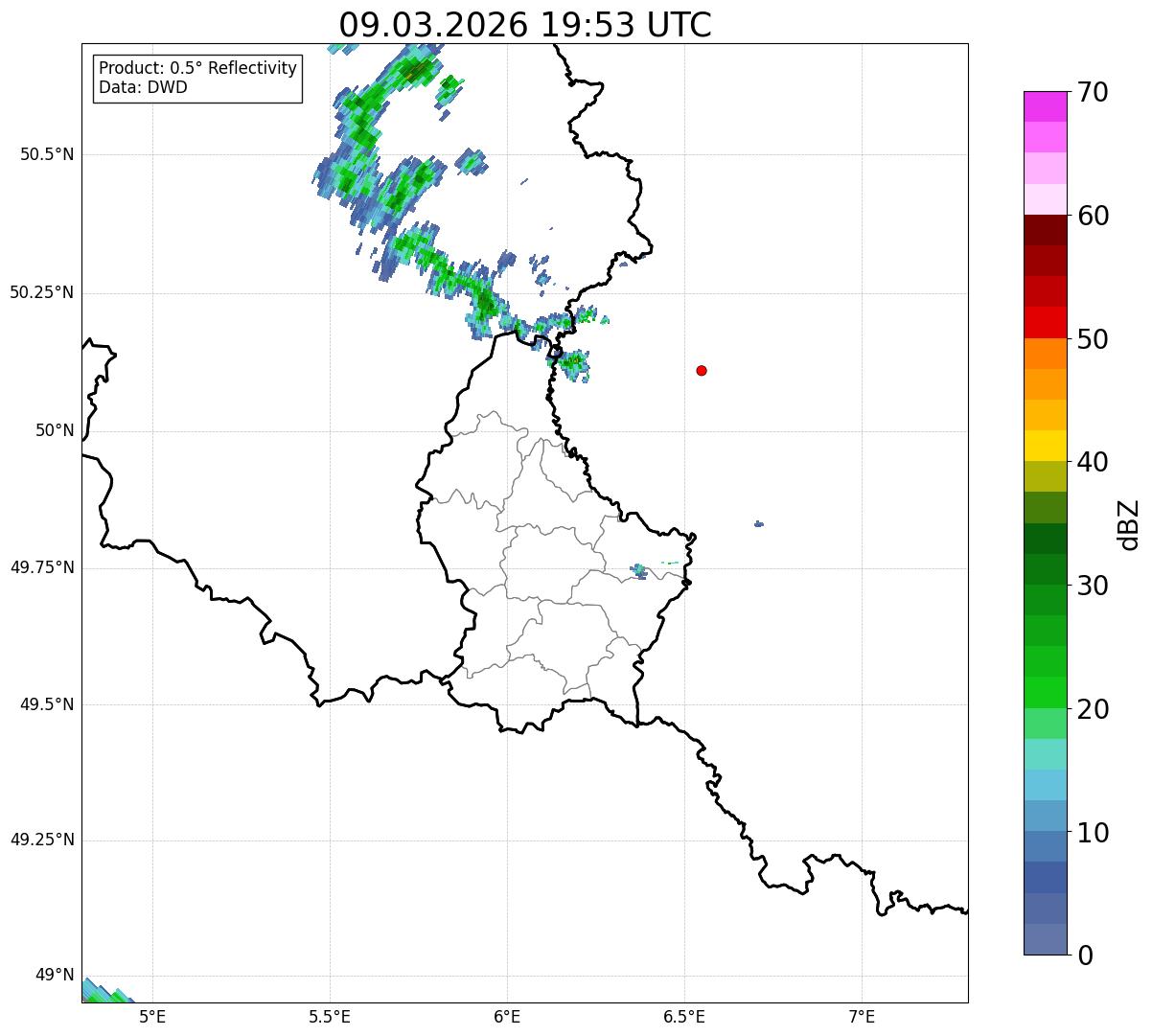Click the longitude label "5°E"
The height and width of the screenshot is (1036, 1152).
(152, 1016)
